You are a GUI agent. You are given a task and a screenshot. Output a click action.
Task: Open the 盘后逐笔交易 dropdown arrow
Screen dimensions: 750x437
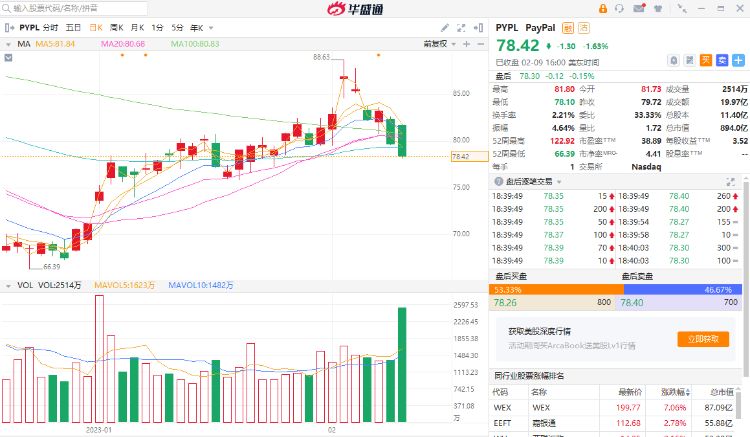click(x=559, y=182)
